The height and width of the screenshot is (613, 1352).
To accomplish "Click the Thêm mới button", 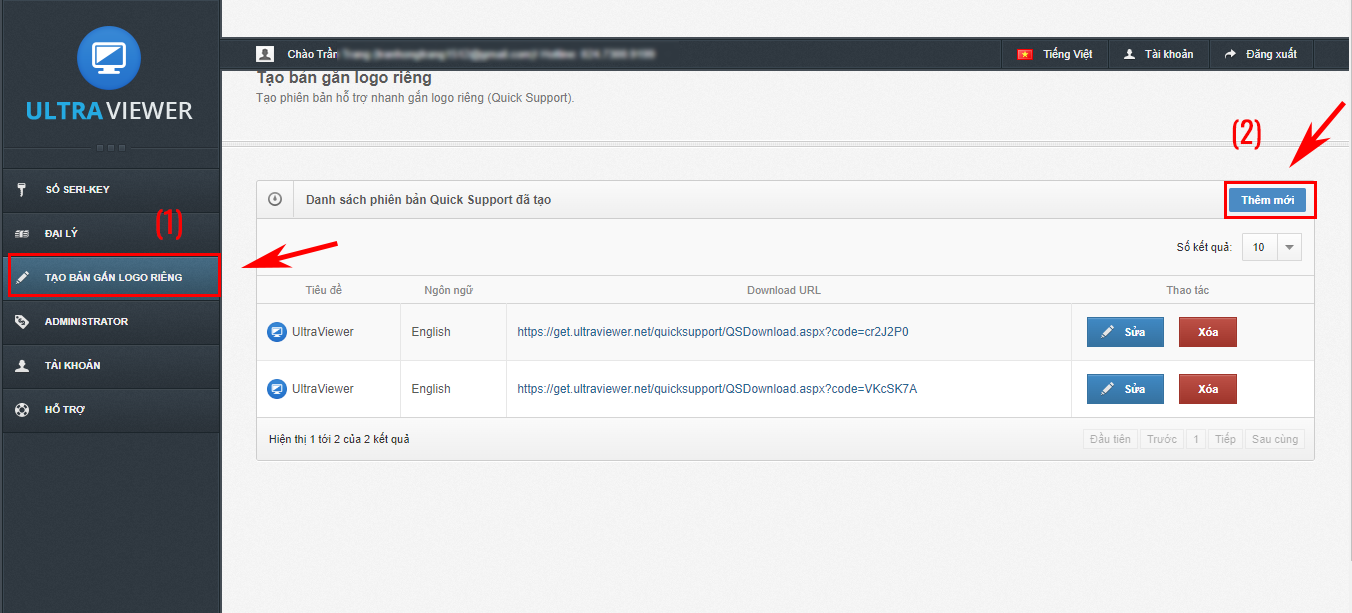I will point(1267,200).
